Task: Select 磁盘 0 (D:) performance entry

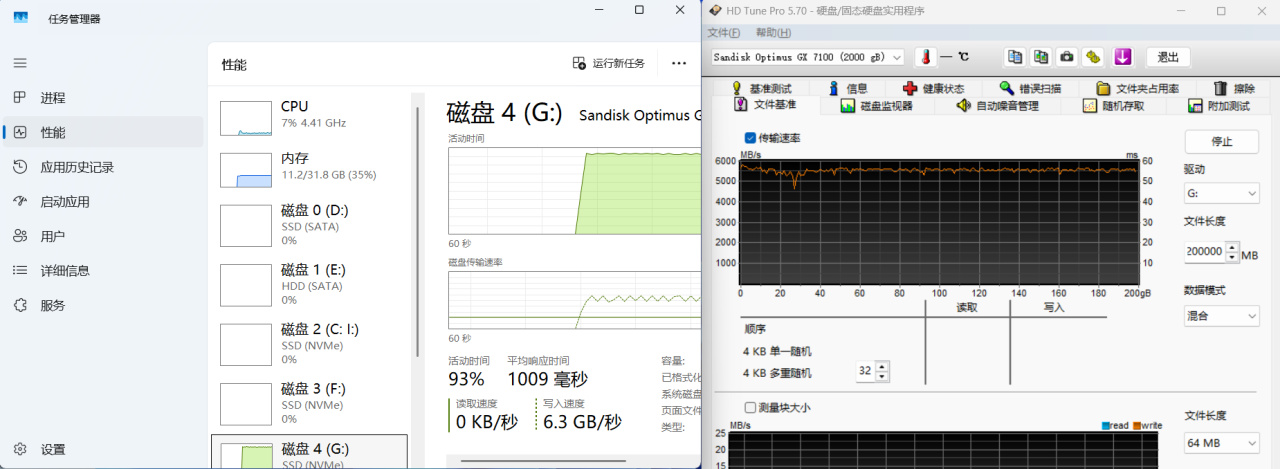Action: 309,225
